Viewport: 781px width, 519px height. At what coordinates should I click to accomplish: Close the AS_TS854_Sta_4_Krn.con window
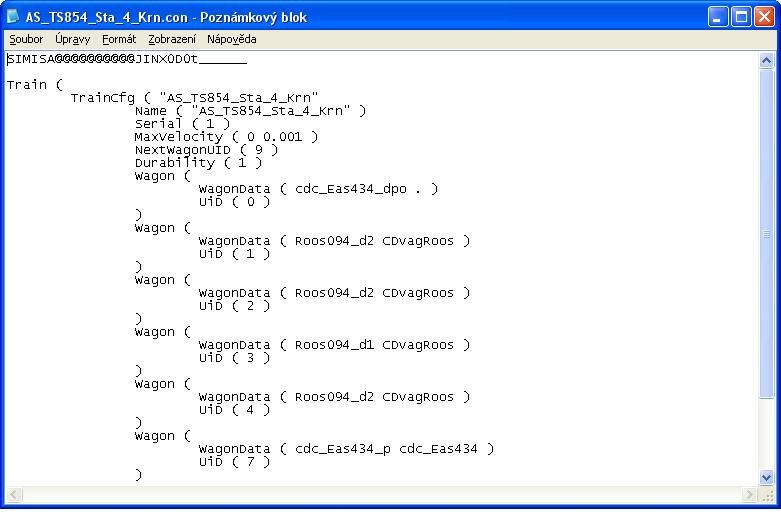click(764, 17)
